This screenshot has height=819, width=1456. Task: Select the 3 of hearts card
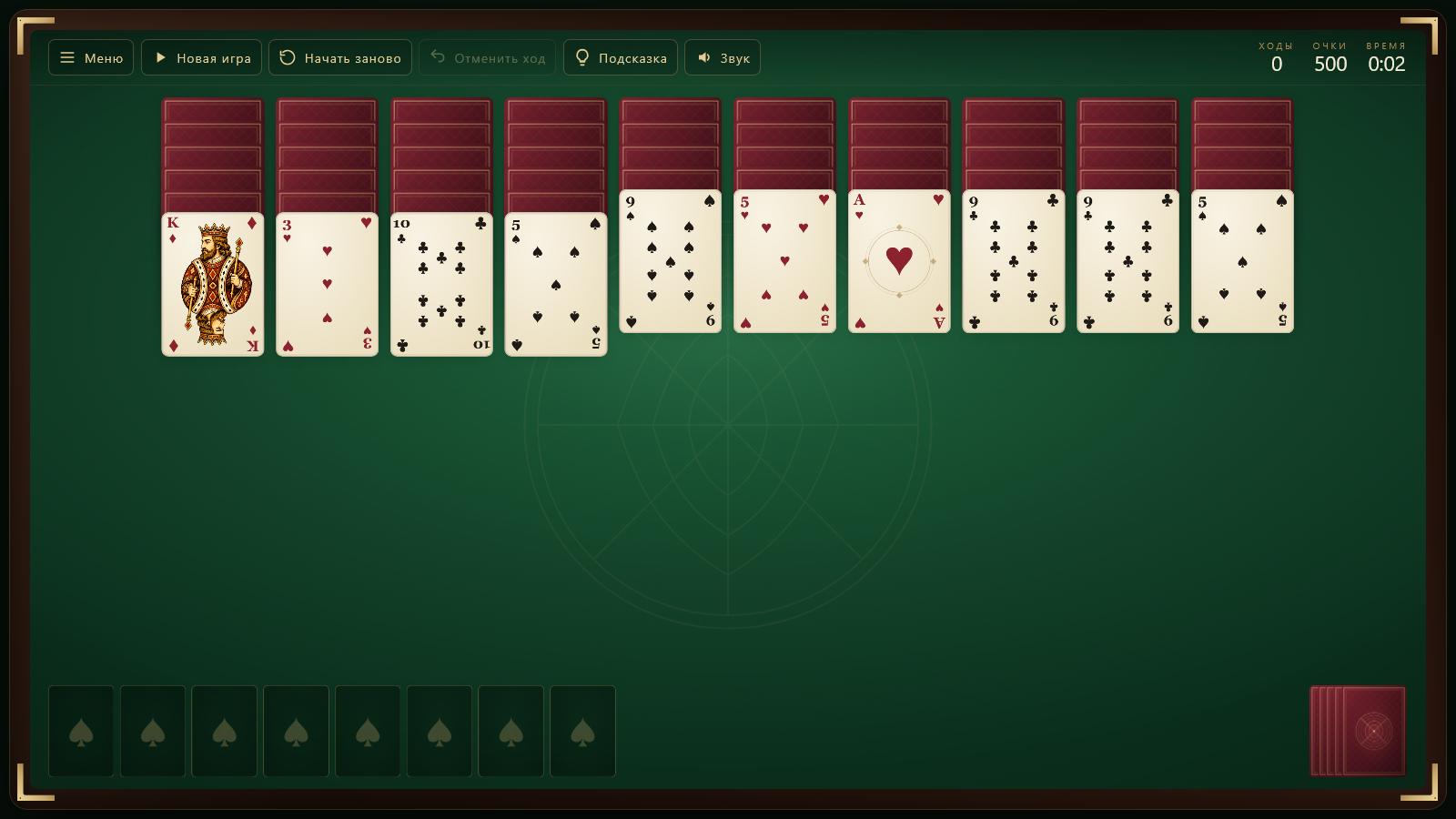[x=328, y=285]
